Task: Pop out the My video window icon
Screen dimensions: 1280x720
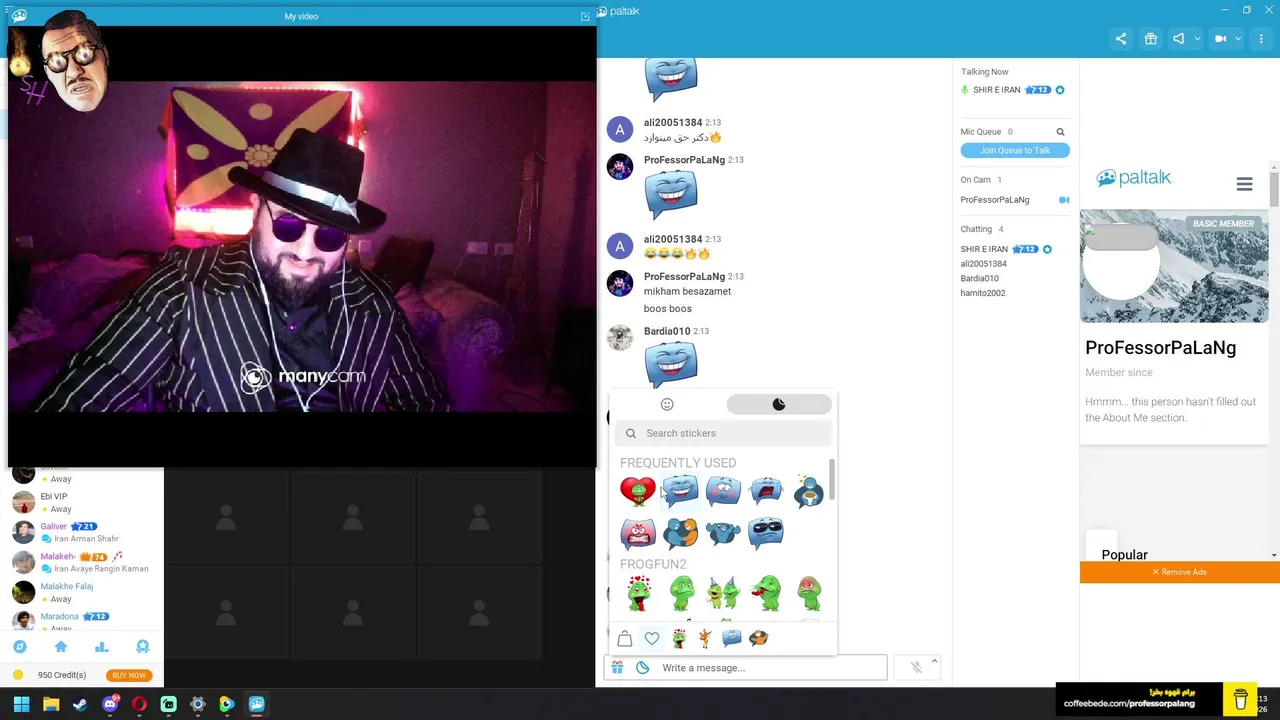Action: pos(585,16)
